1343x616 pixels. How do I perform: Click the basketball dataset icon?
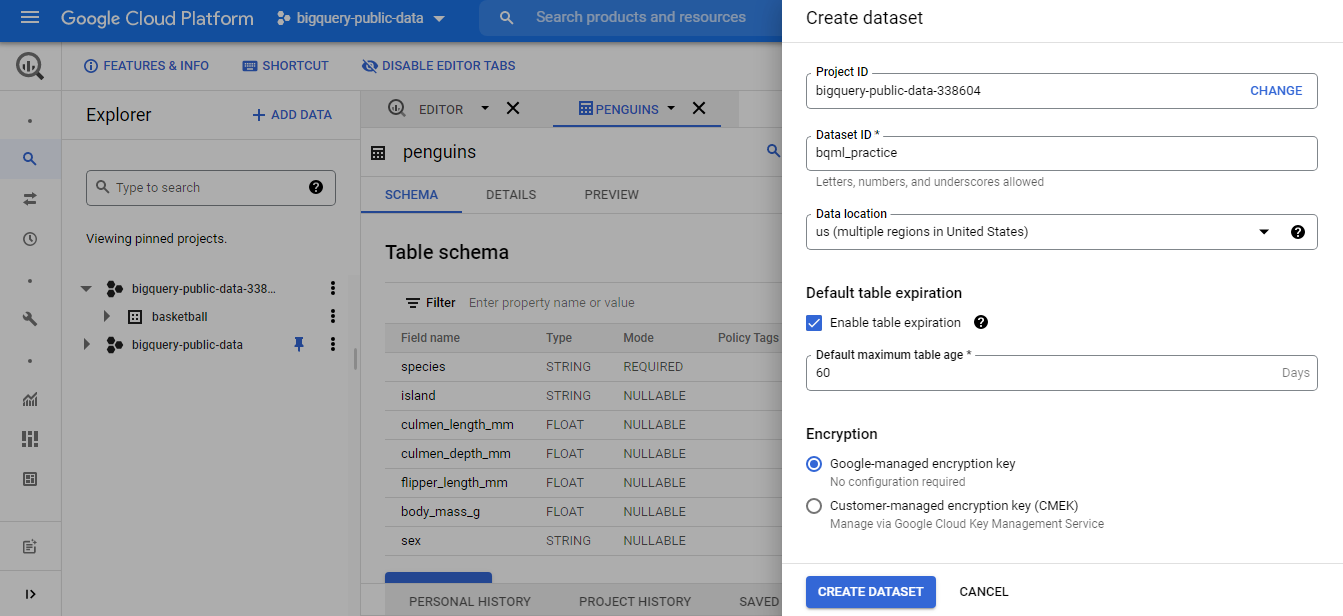(x=135, y=317)
